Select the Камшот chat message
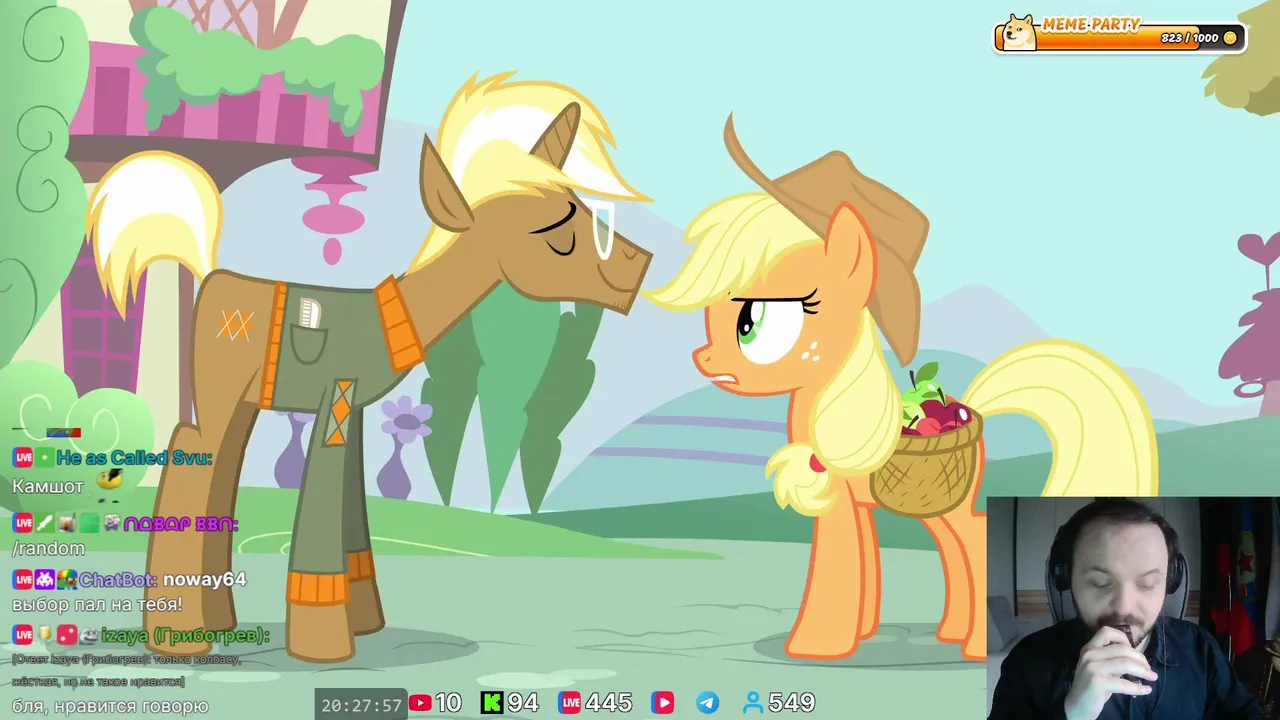This screenshot has width=1280, height=720. click(x=48, y=486)
